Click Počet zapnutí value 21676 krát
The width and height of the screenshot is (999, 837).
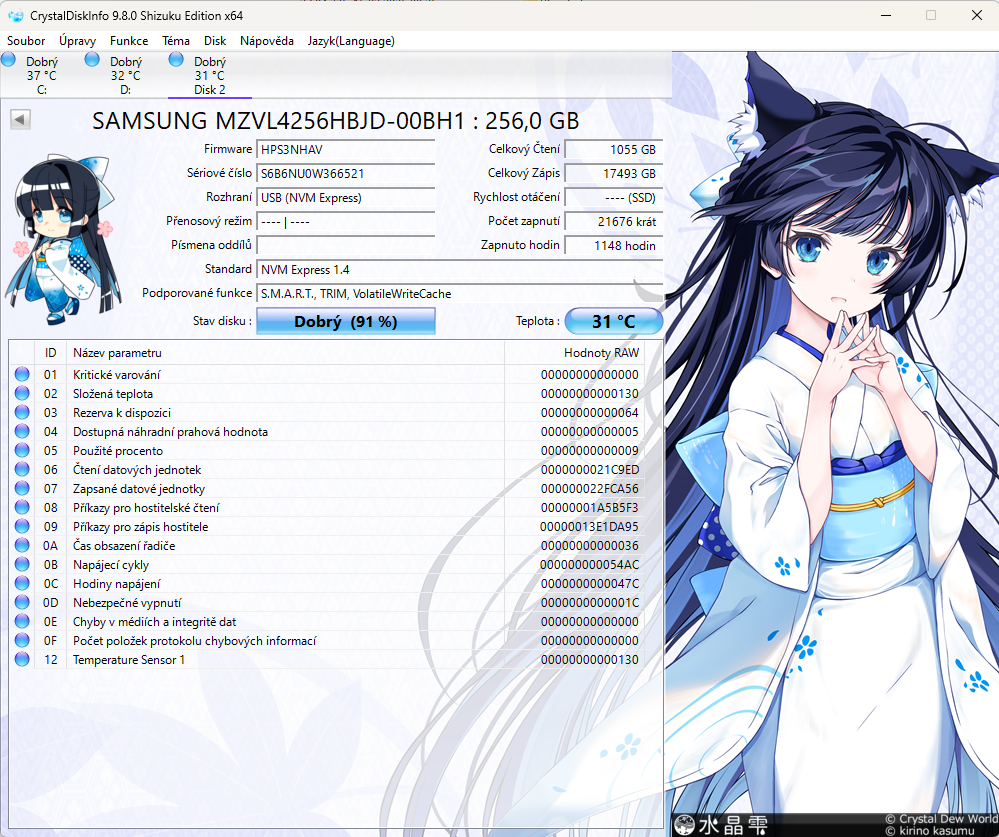tap(614, 222)
